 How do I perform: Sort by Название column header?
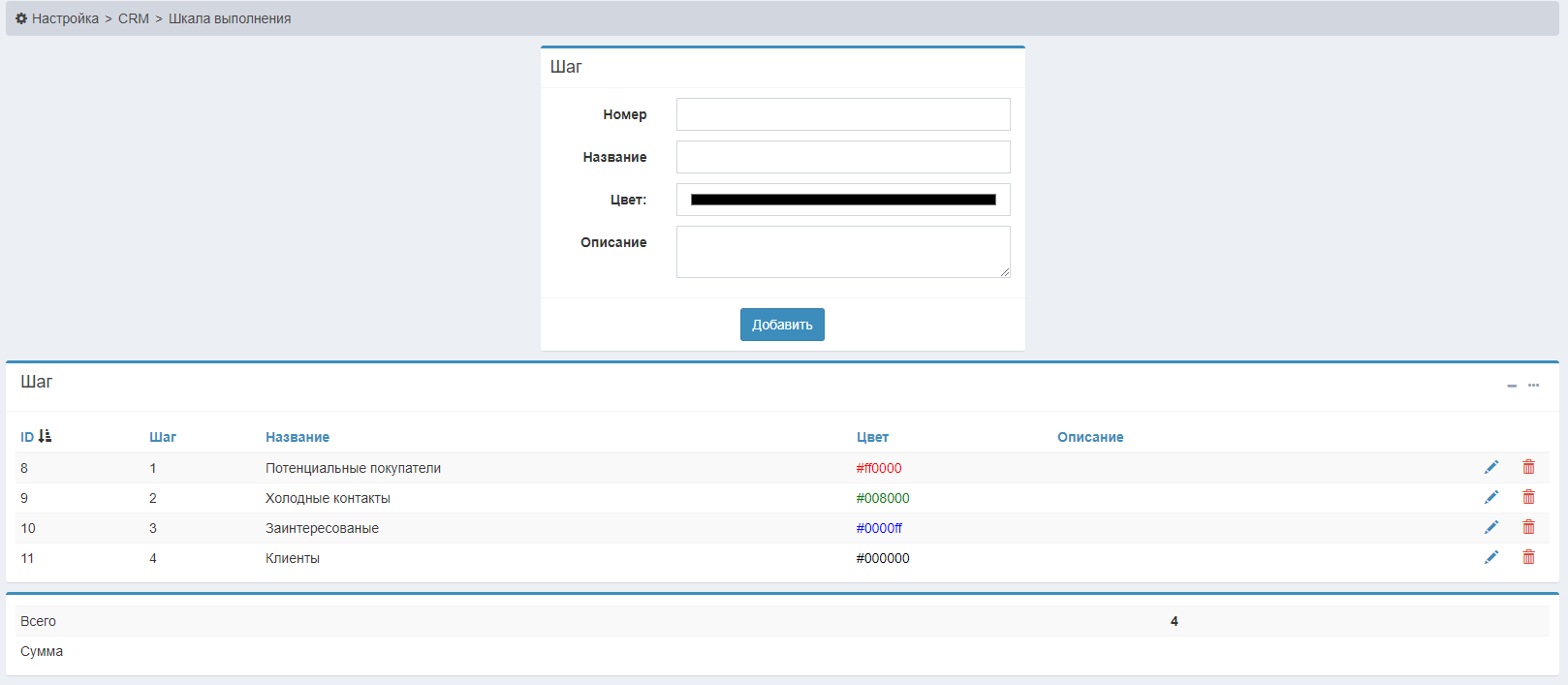click(x=297, y=437)
